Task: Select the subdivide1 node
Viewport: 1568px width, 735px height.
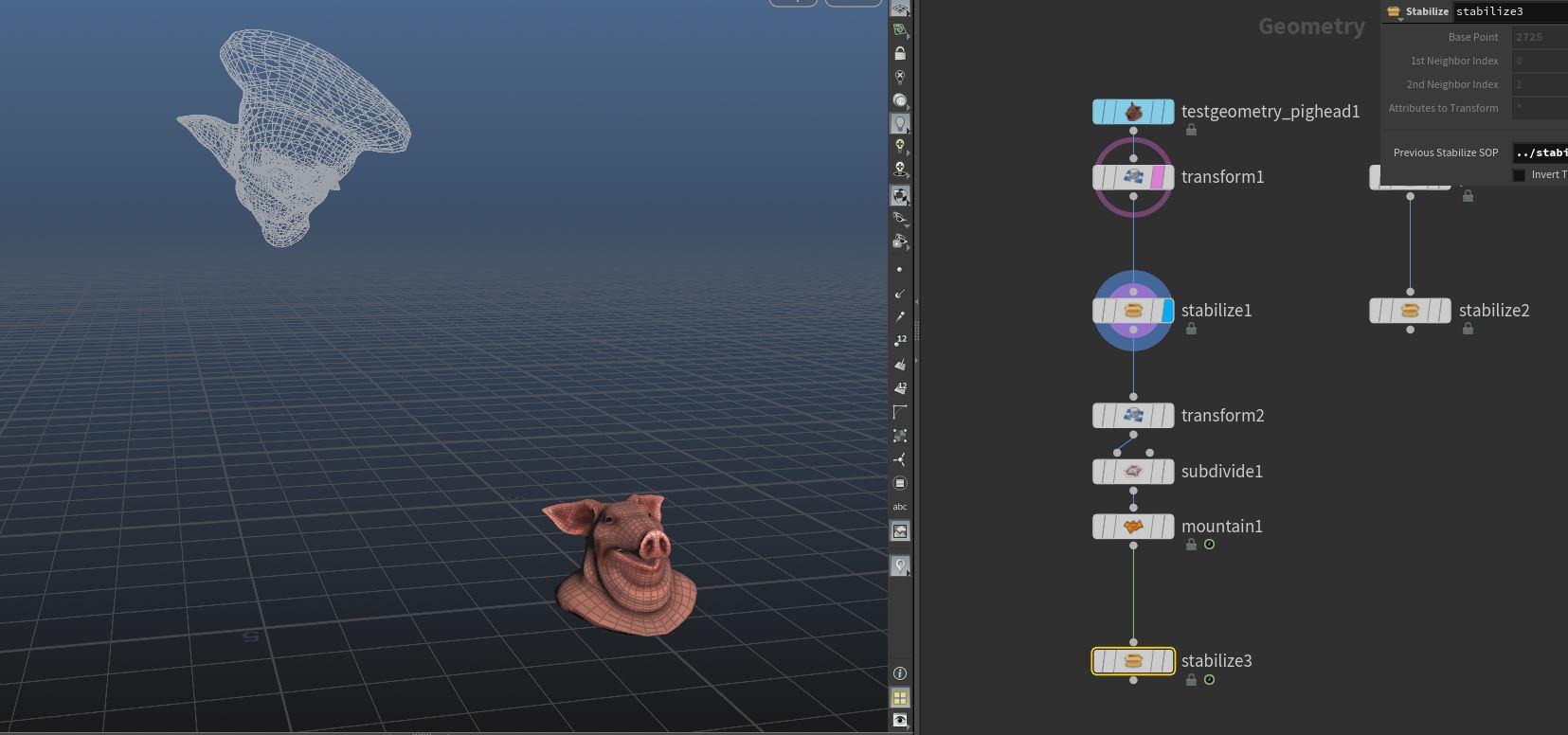Action: coord(1133,472)
